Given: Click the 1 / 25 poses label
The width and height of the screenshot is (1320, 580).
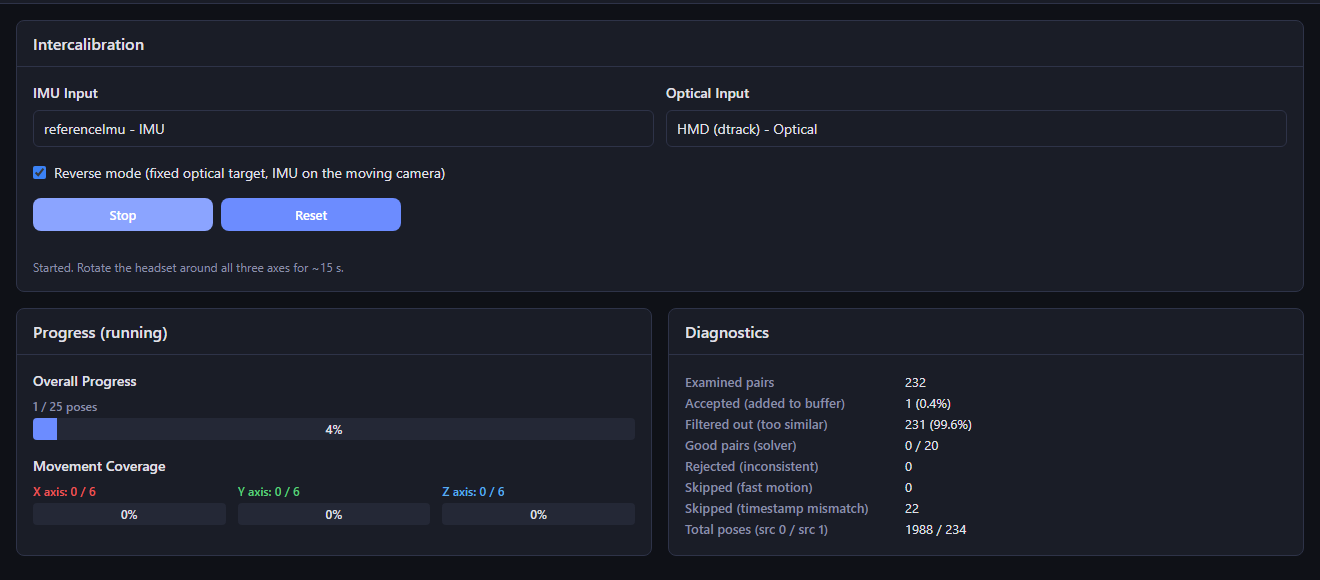Looking at the screenshot, I should [65, 407].
